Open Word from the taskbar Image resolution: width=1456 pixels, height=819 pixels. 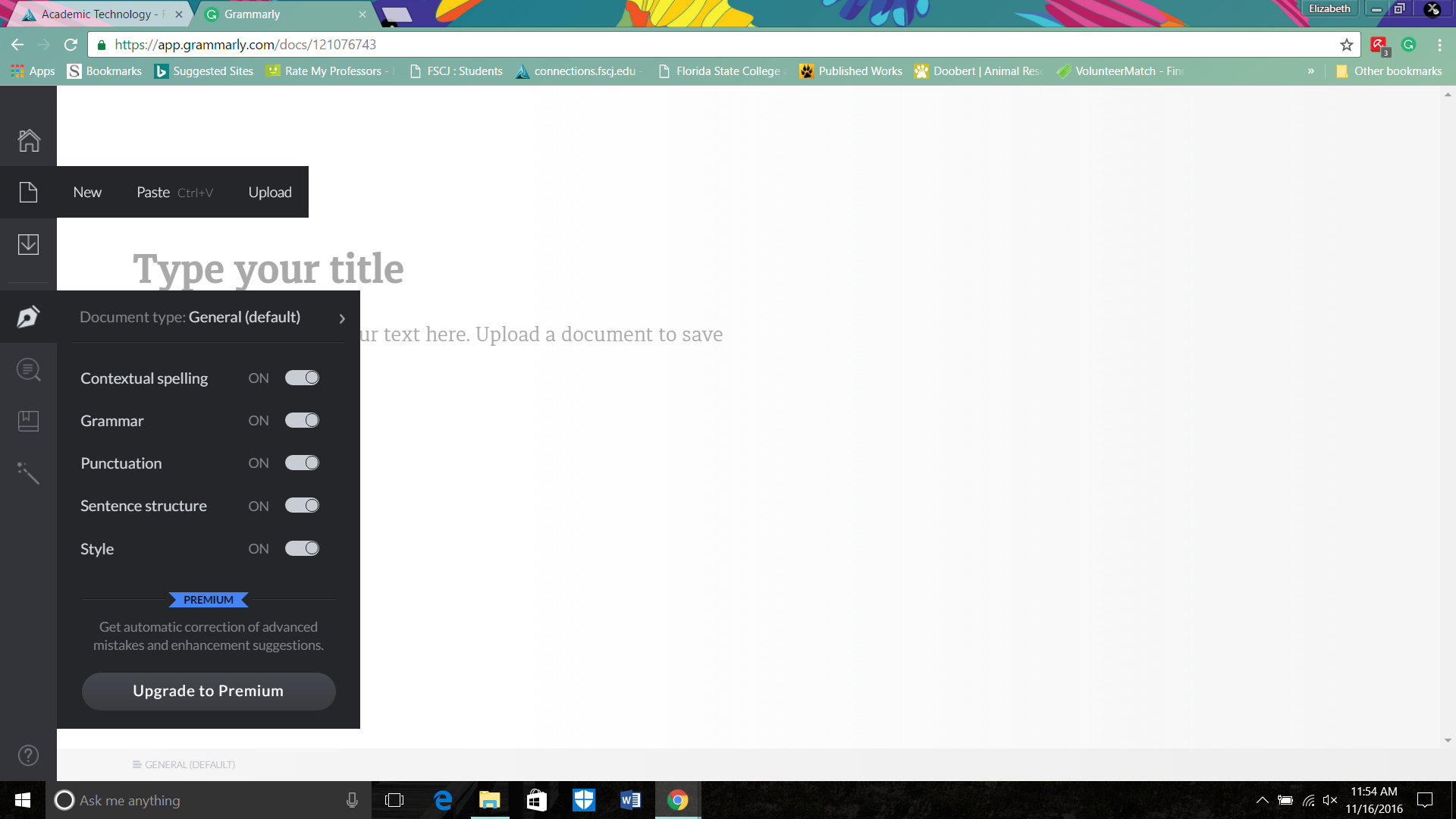pos(630,800)
